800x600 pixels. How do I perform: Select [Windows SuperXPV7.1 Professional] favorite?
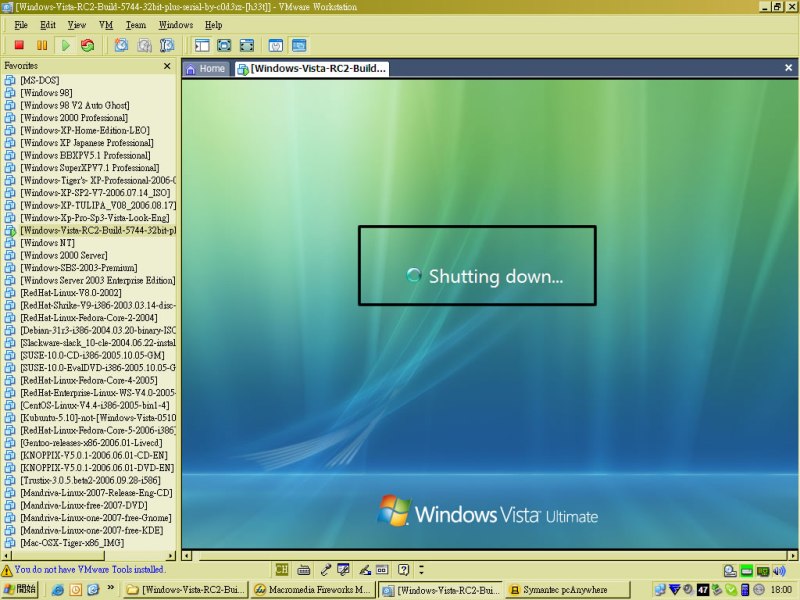[x=90, y=168]
